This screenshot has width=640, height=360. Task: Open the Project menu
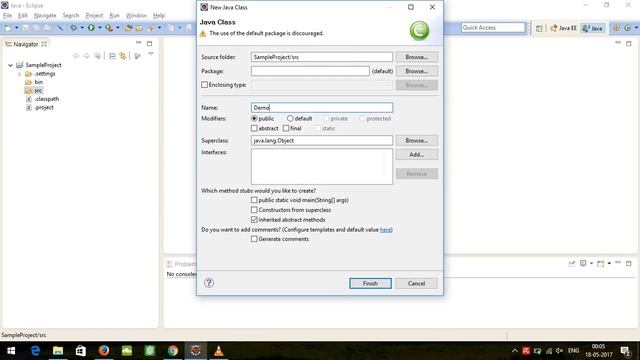pos(94,16)
